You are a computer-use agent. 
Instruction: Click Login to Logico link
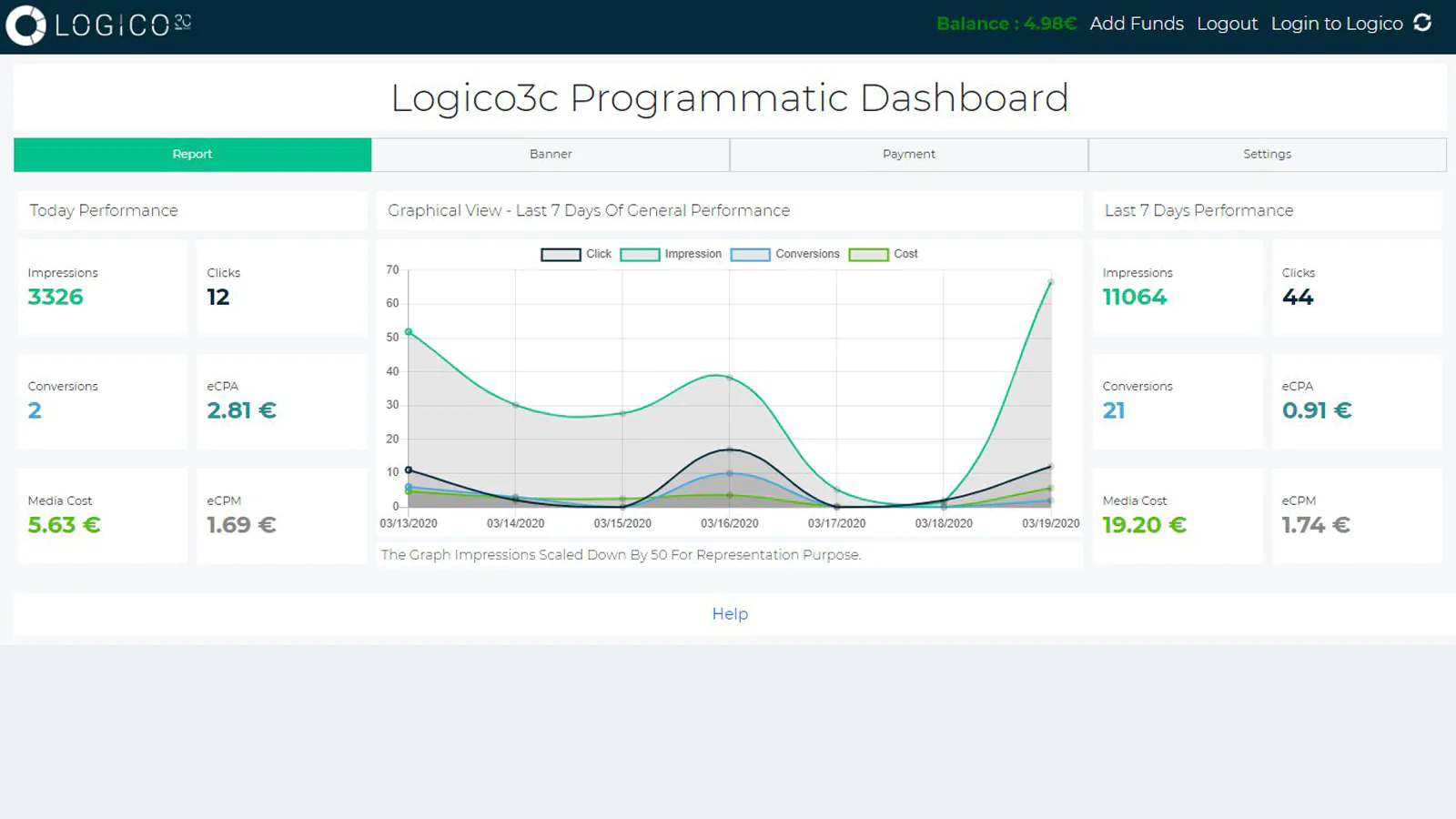pyautogui.click(x=1337, y=24)
